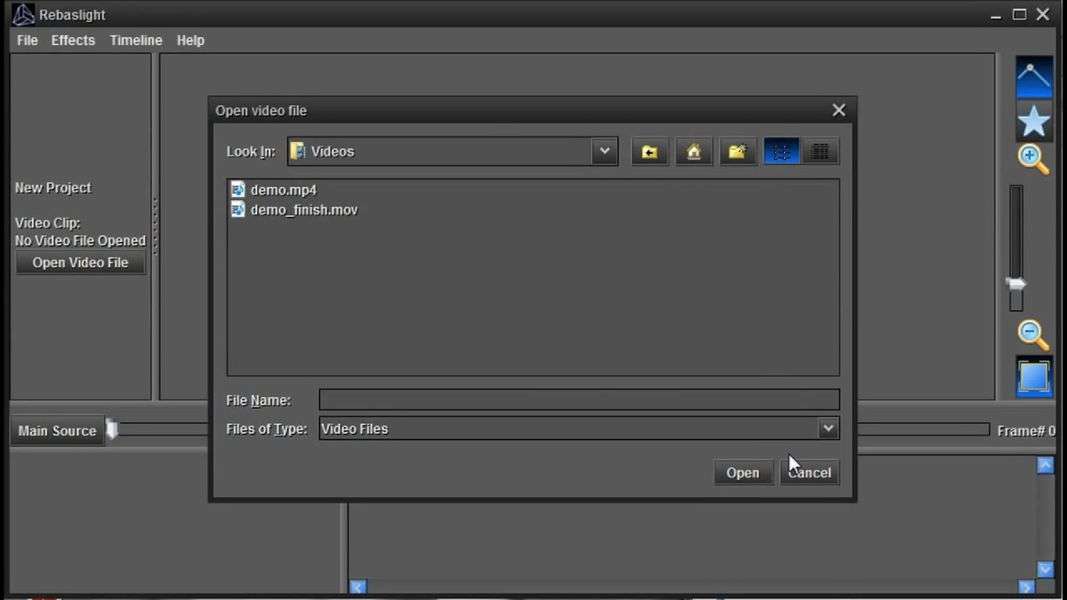Click the timeline scroll down arrow
Viewport: 1067px width, 600px height.
[x=1045, y=569]
